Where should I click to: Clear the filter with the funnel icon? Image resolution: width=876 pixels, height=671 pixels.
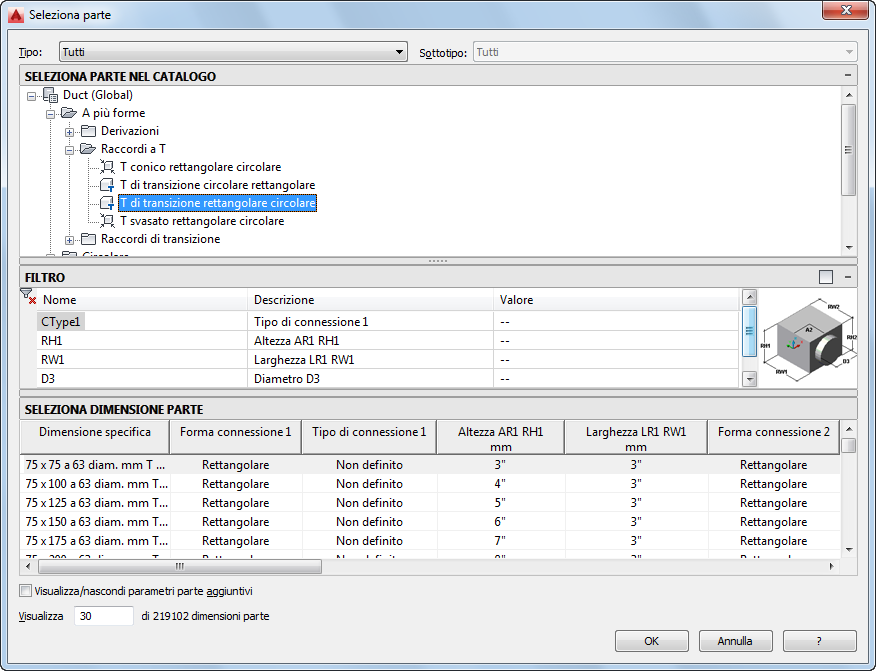28,296
